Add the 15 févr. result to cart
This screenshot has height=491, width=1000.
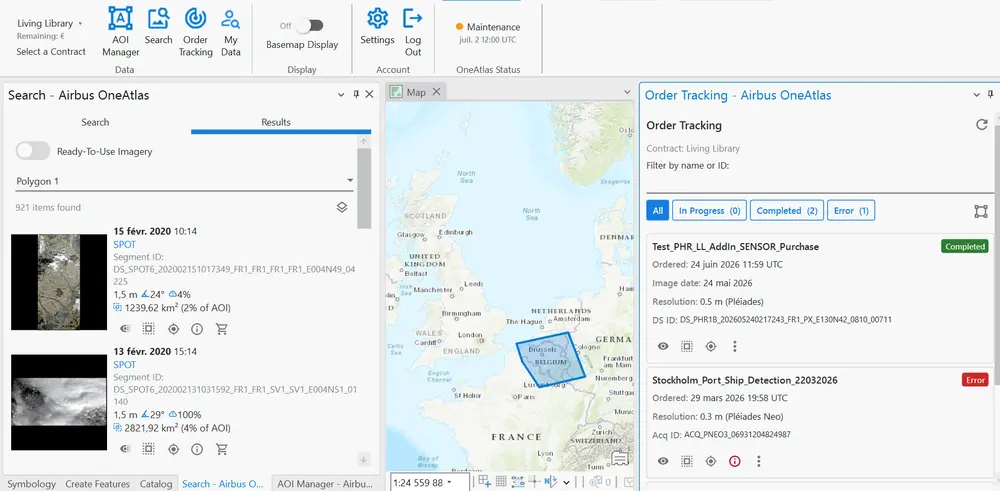[x=221, y=329]
